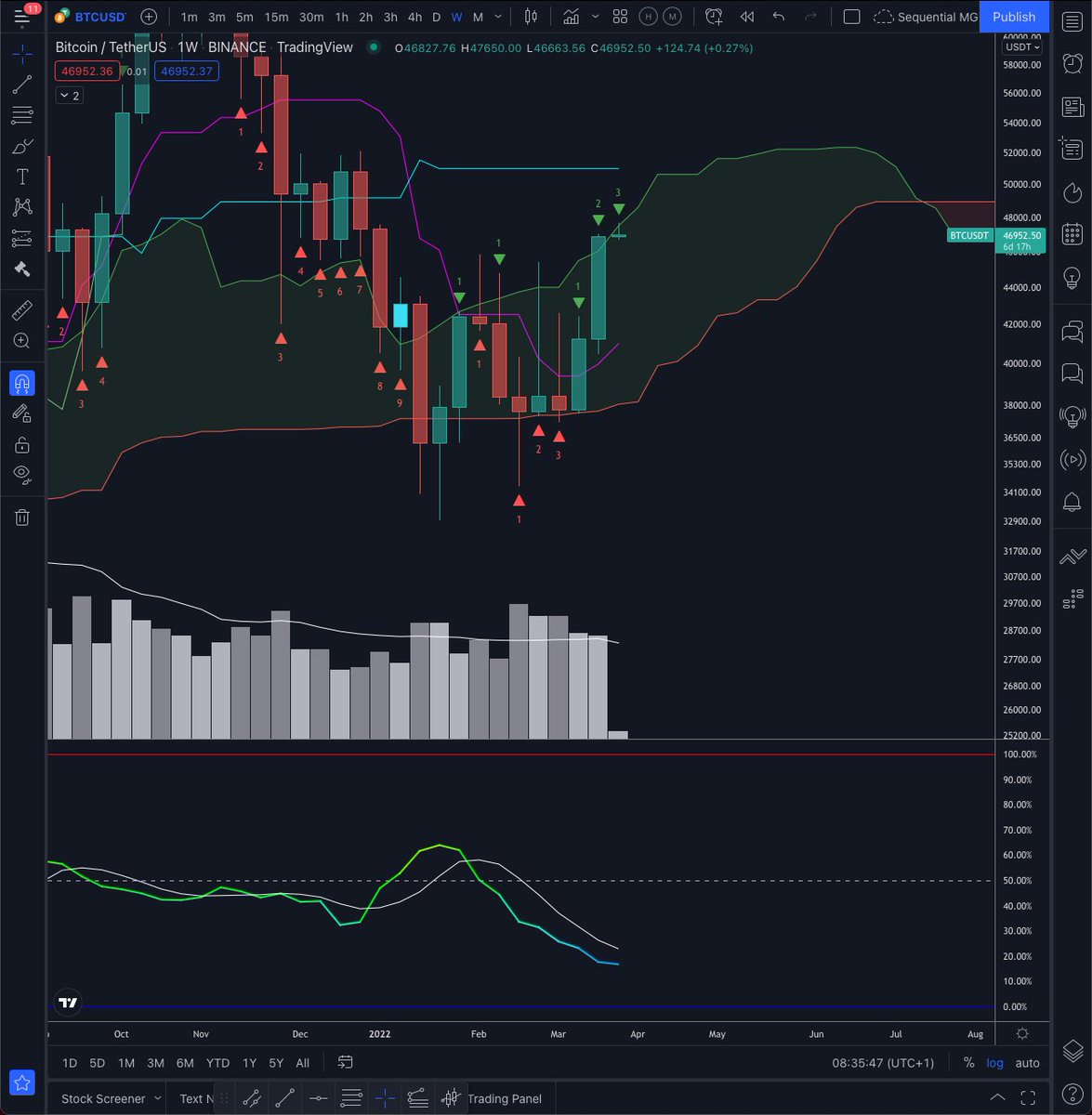Open the Alerts alarm clock in right sidebar
The width and height of the screenshot is (1092, 1115).
tap(1072, 63)
